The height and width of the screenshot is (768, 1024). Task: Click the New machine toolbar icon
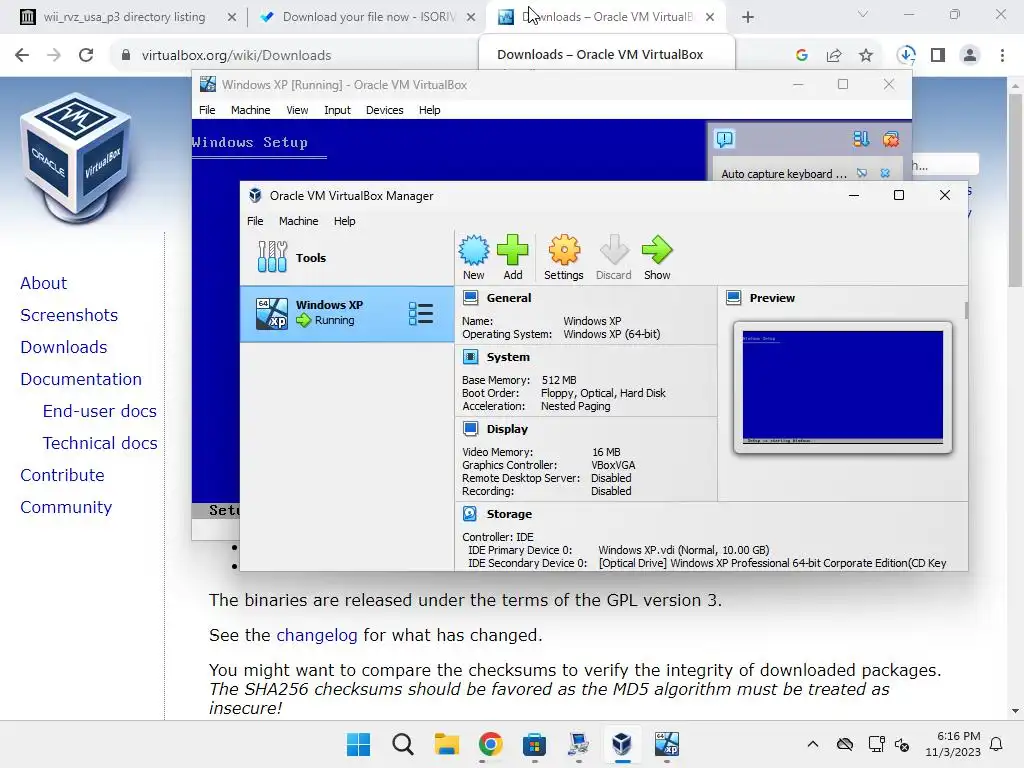[473, 258]
